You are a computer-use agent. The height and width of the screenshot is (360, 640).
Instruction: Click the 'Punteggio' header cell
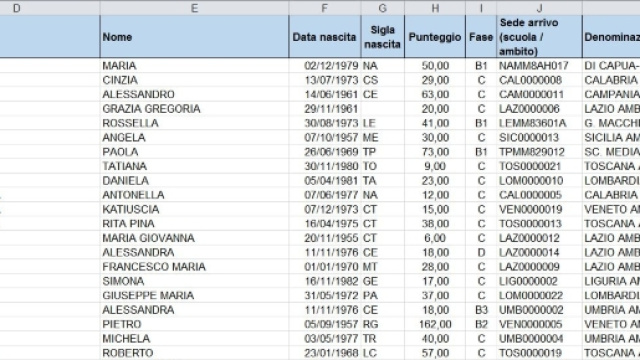pos(435,37)
